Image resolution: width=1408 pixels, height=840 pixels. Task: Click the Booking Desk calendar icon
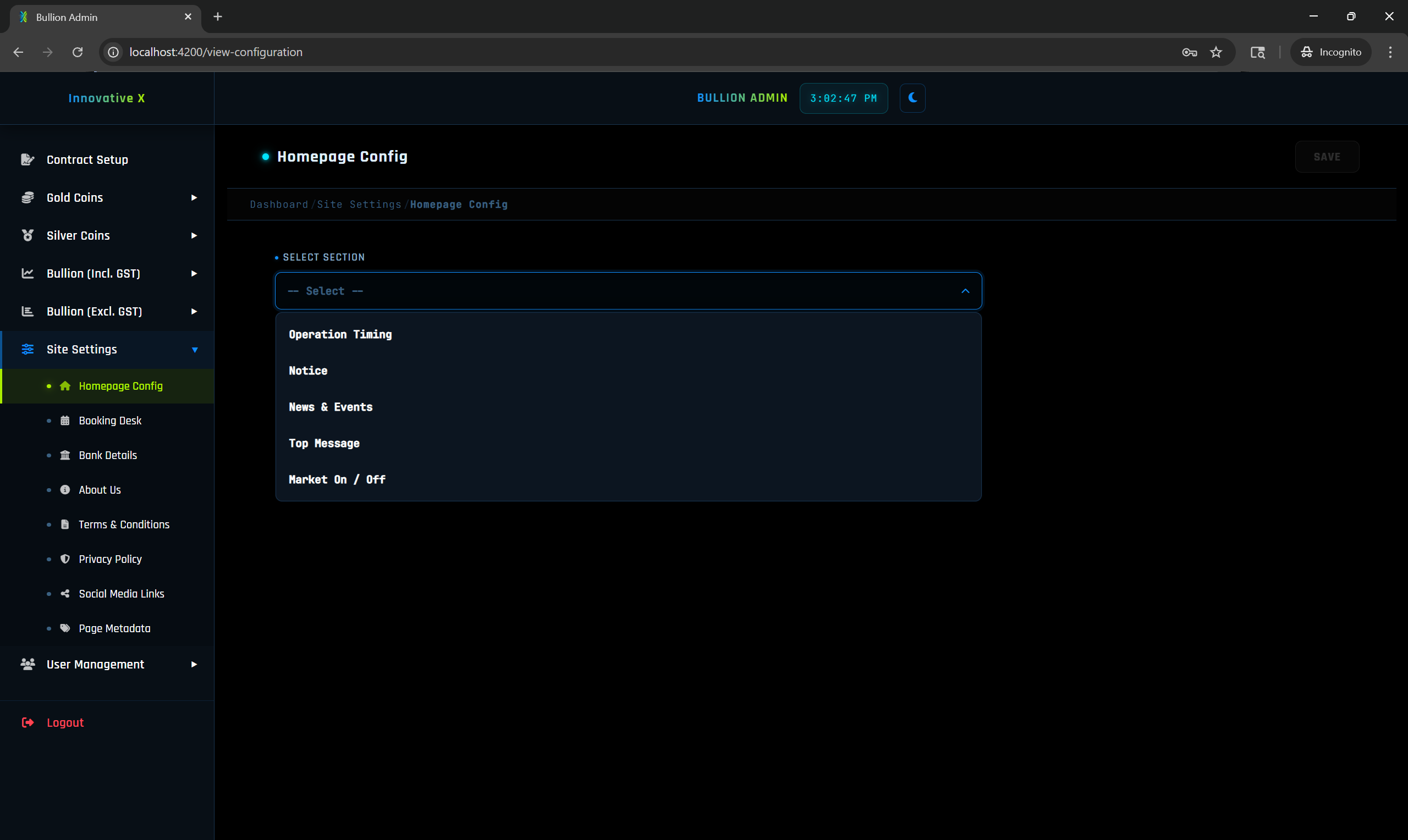coord(65,421)
